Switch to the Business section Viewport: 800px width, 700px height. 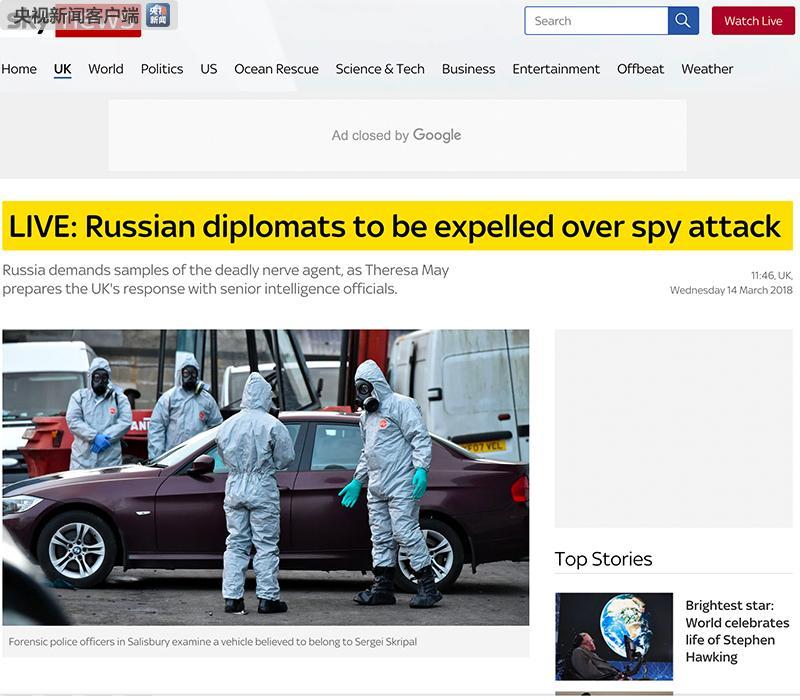[x=468, y=69]
